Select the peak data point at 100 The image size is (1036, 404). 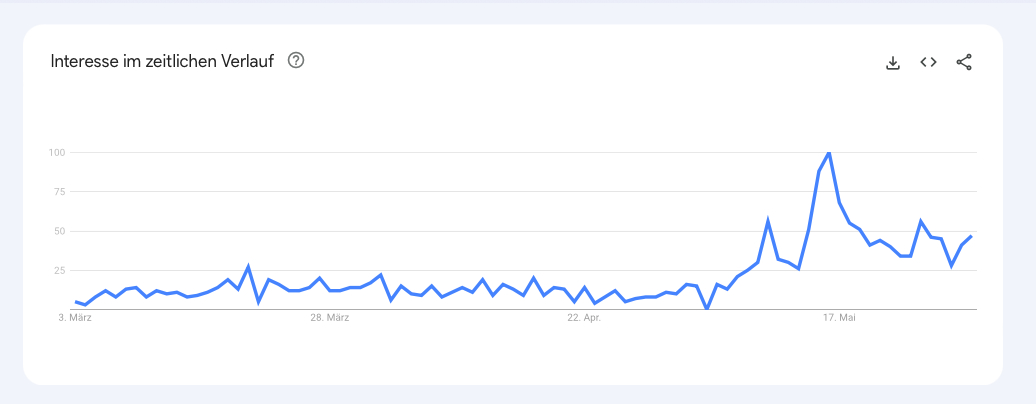tap(829, 153)
